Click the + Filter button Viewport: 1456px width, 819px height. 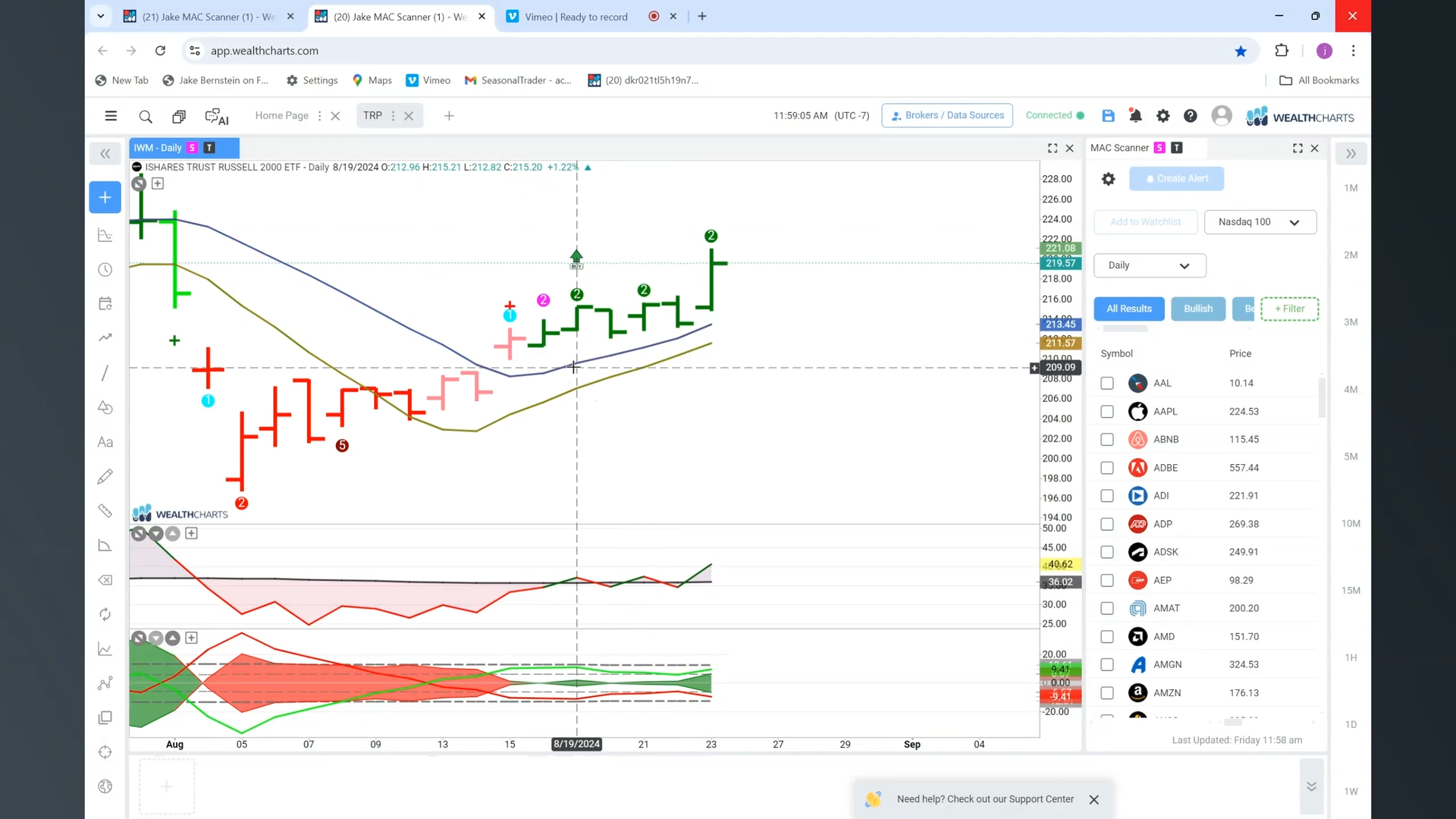point(1289,309)
